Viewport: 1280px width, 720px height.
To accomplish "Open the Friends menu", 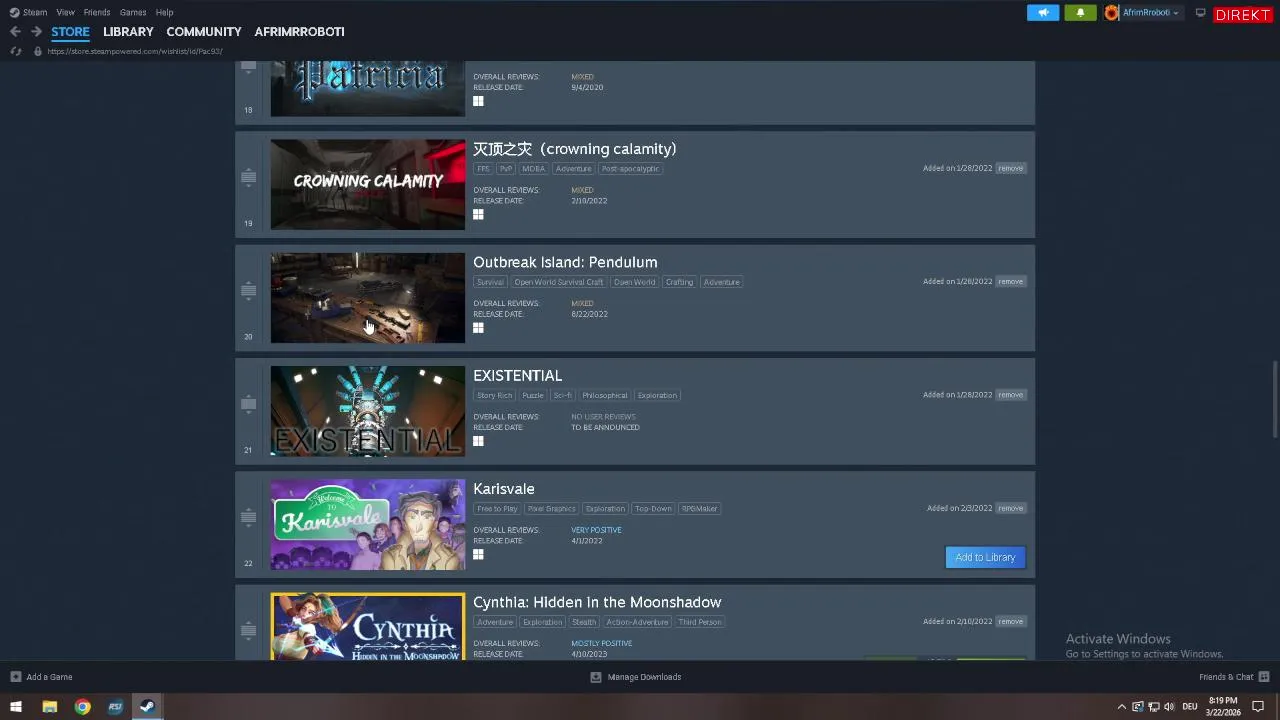I will click(97, 12).
